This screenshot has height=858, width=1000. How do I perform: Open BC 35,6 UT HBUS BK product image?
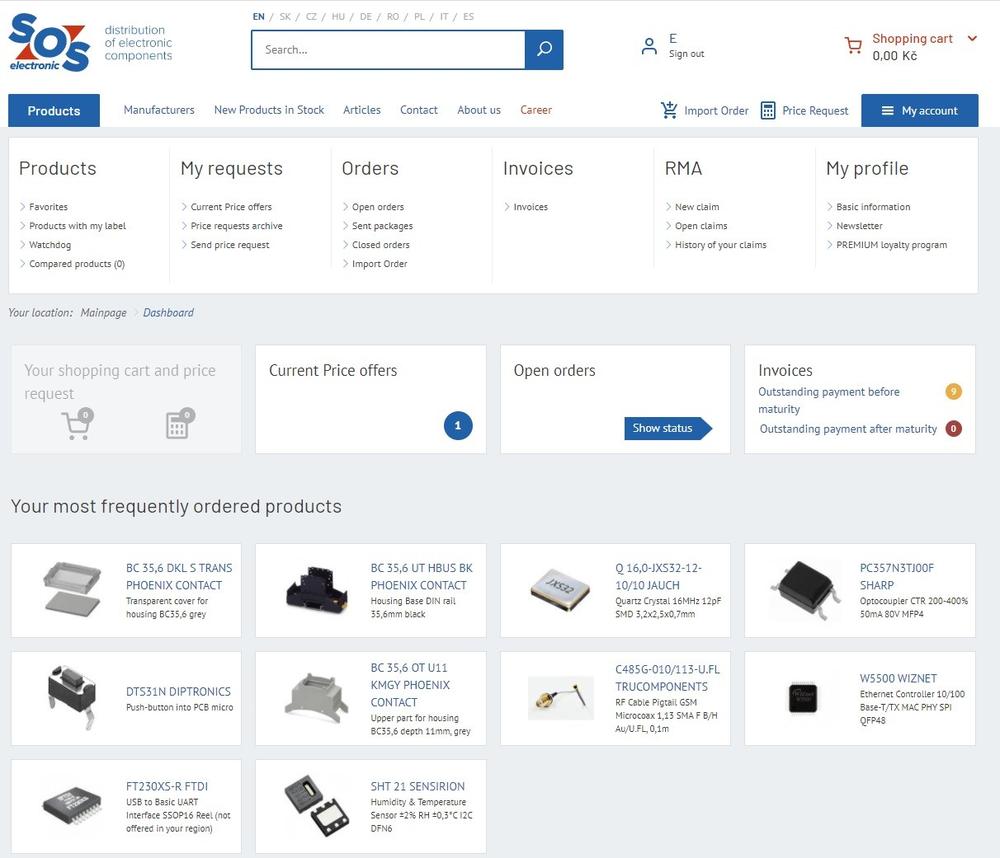click(x=317, y=589)
